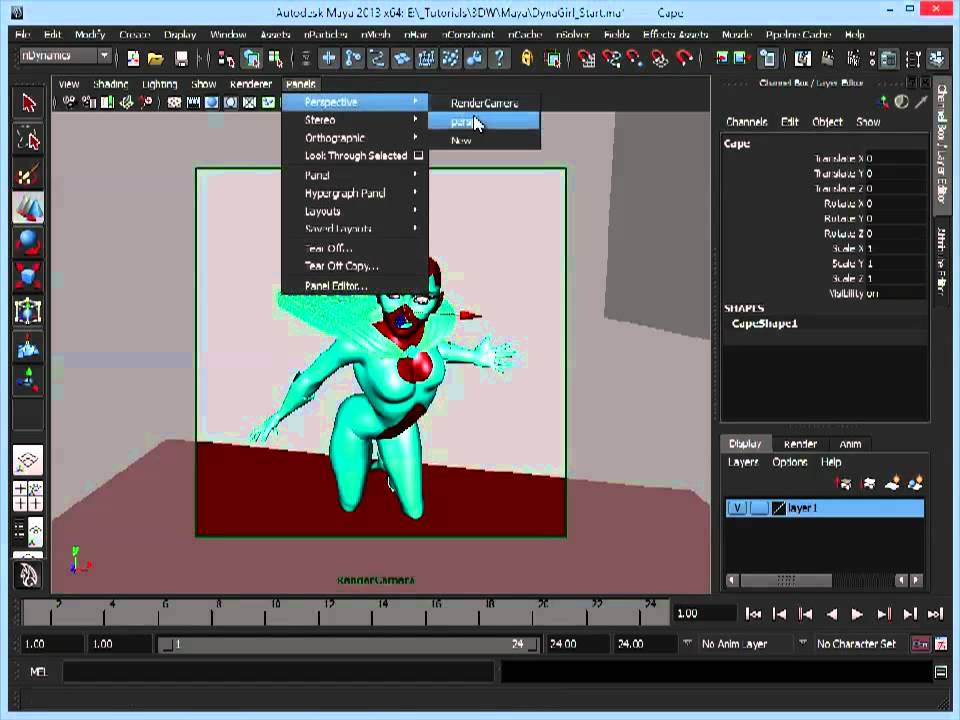Viewport: 960px width, 720px height.
Task: Choose the Paint Selection tool
Action: 28,175
